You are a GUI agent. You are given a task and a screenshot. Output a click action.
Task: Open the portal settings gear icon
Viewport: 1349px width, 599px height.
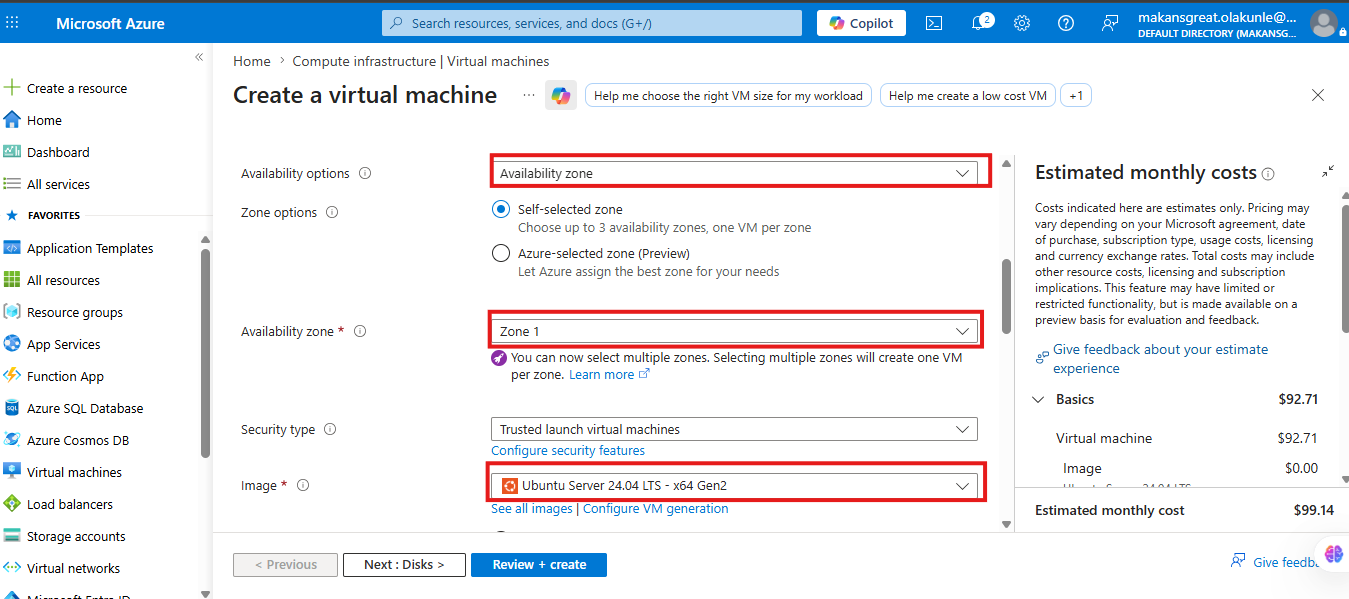[x=1022, y=23]
